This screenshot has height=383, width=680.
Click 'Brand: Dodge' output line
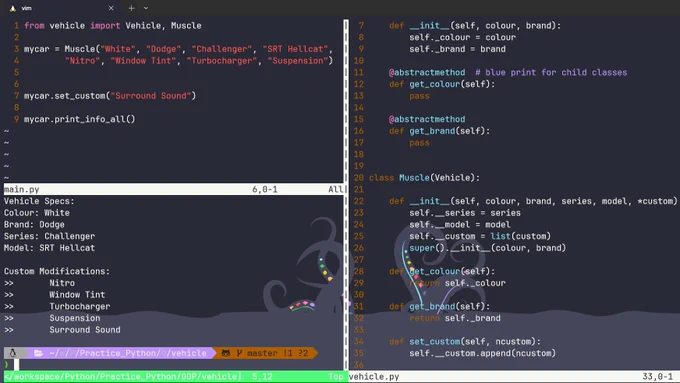tap(34, 225)
